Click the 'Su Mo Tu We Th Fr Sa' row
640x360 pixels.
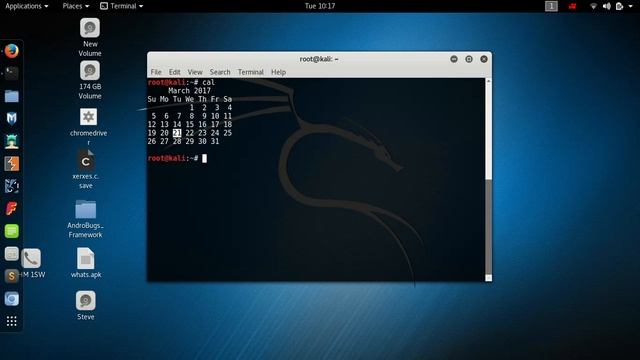coord(190,99)
